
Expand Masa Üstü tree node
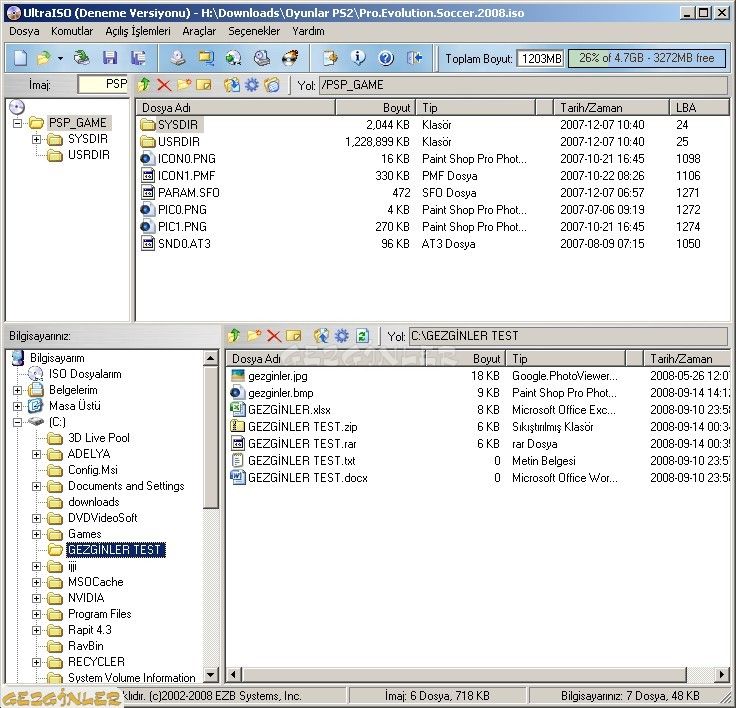17,406
